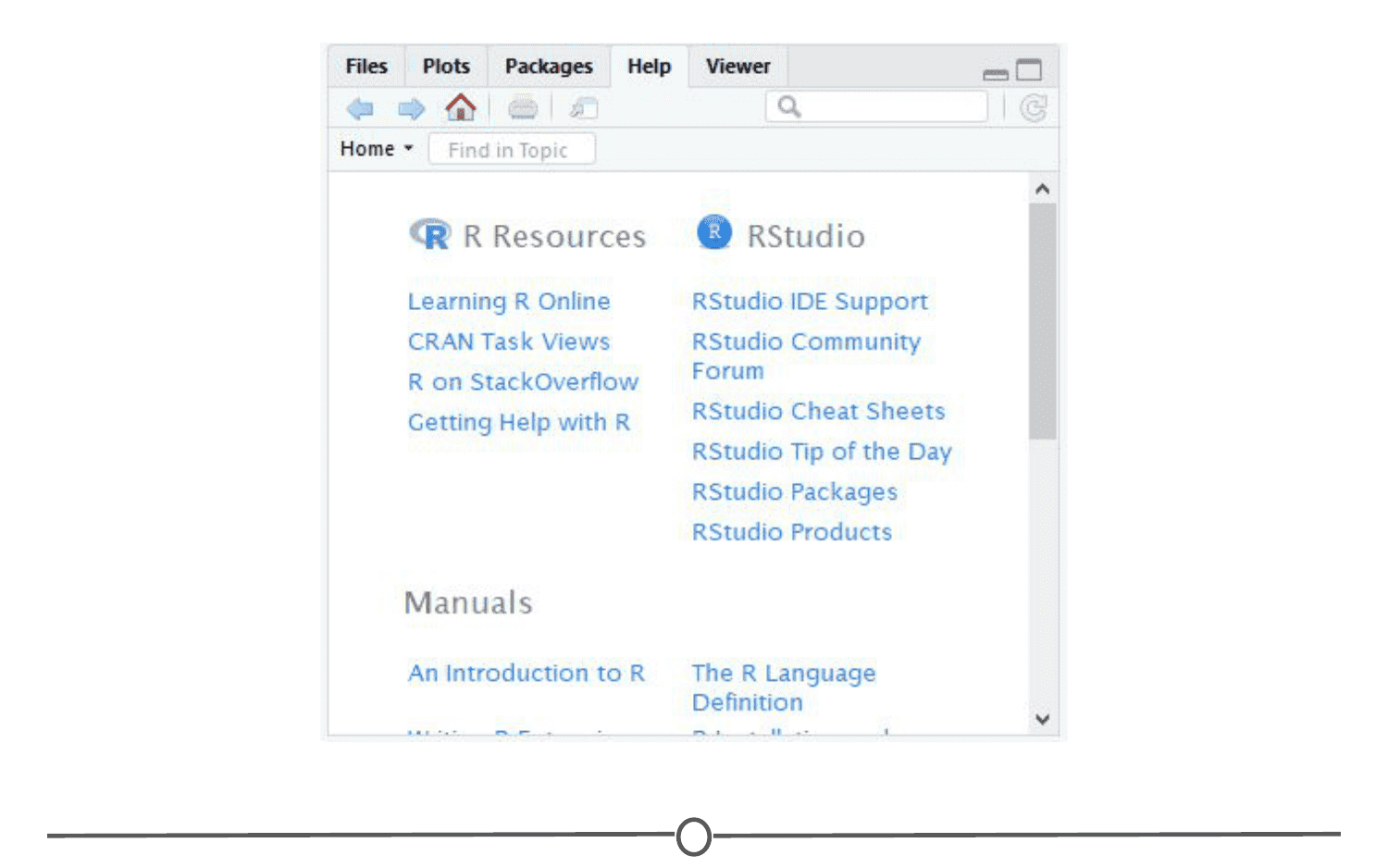
Task: Go forward with the right arrow icon
Action: tap(411, 108)
